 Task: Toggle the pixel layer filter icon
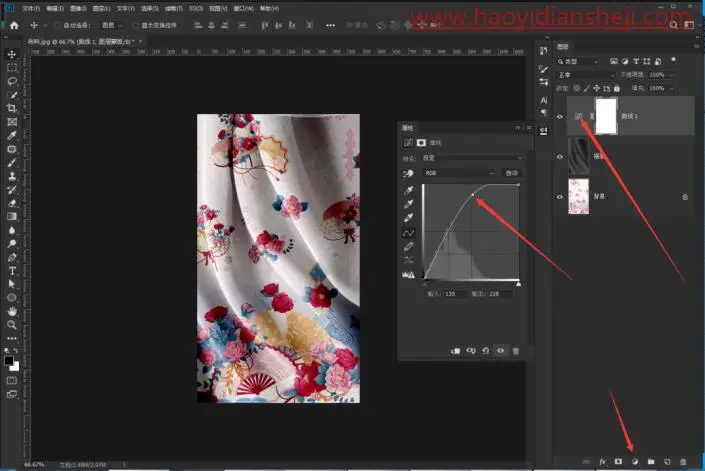pos(614,61)
